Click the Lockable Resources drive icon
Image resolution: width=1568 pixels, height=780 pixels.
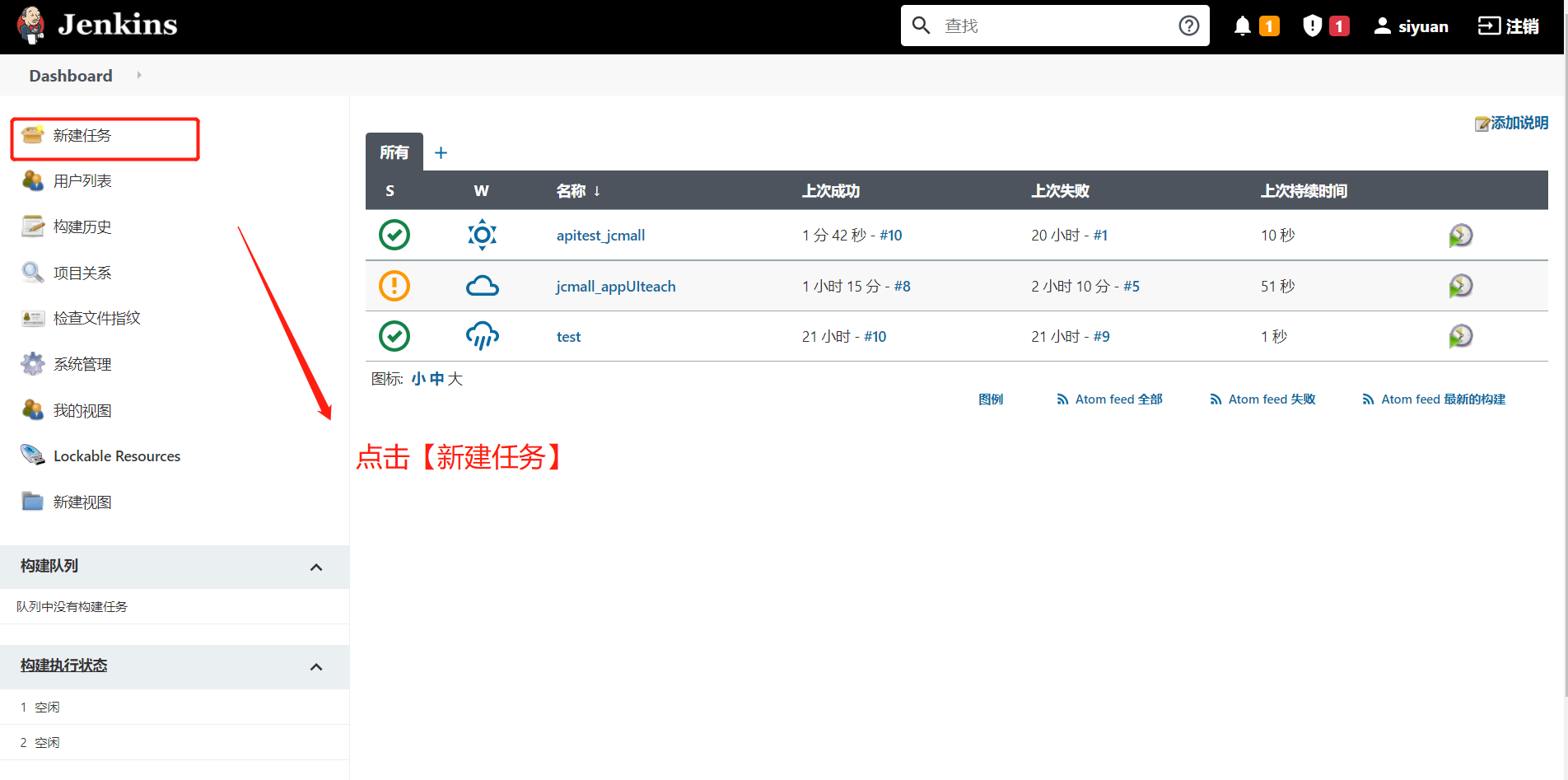tap(33, 455)
